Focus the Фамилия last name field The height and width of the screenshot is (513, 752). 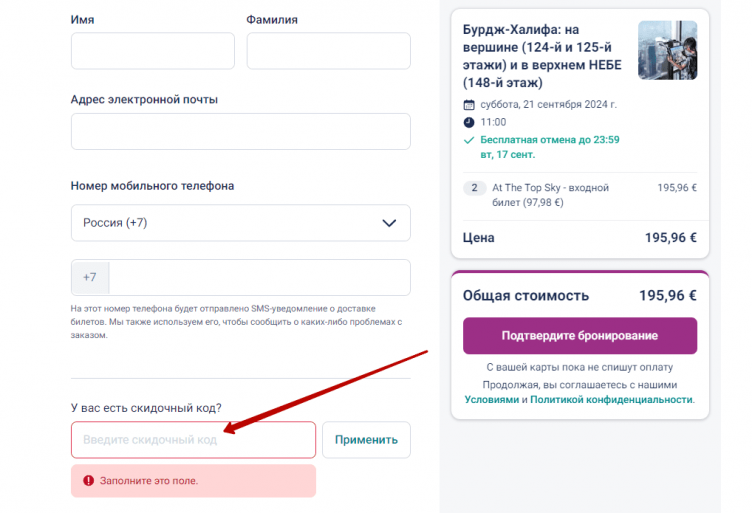click(x=328, y=51)
